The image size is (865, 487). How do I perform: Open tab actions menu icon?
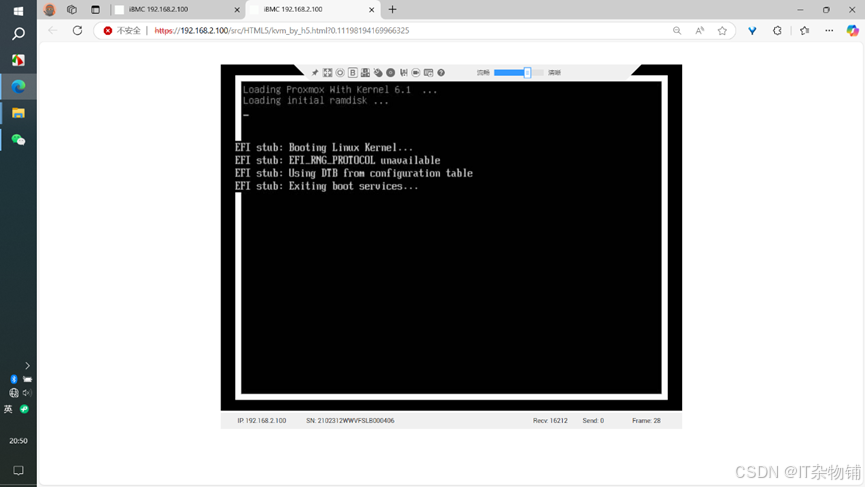pos(95,9)
